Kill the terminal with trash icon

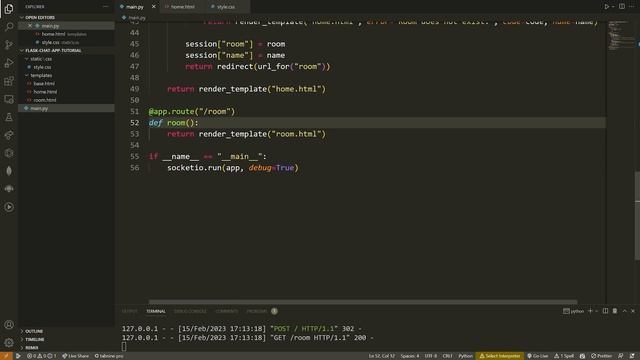click(615, 311)
